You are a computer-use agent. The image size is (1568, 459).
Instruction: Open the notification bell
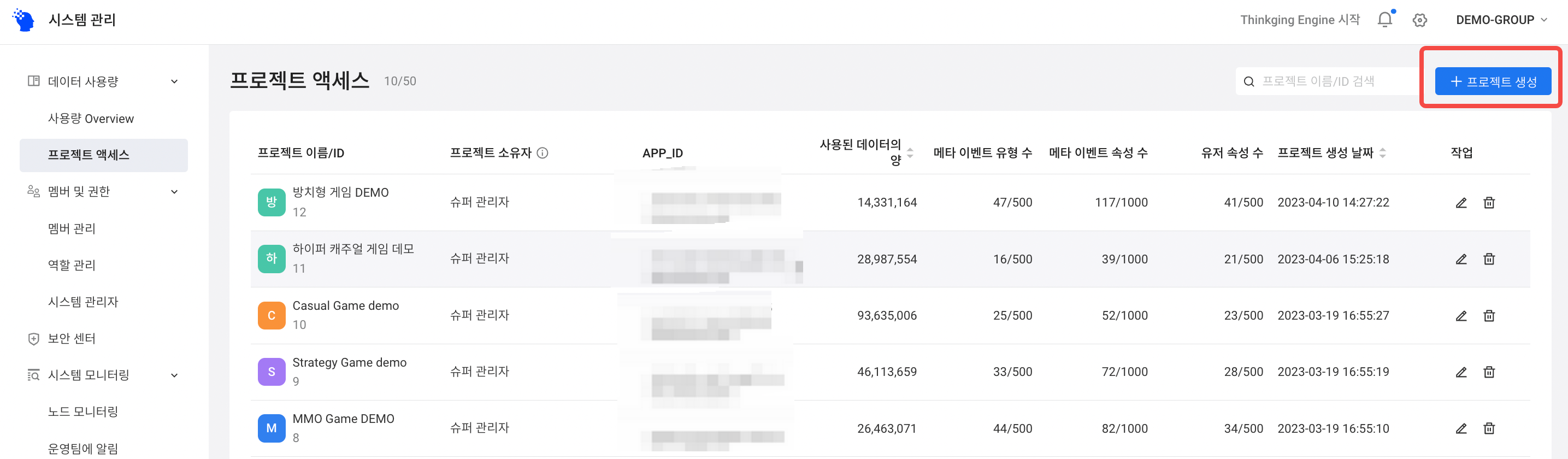tap(1385, 20)
